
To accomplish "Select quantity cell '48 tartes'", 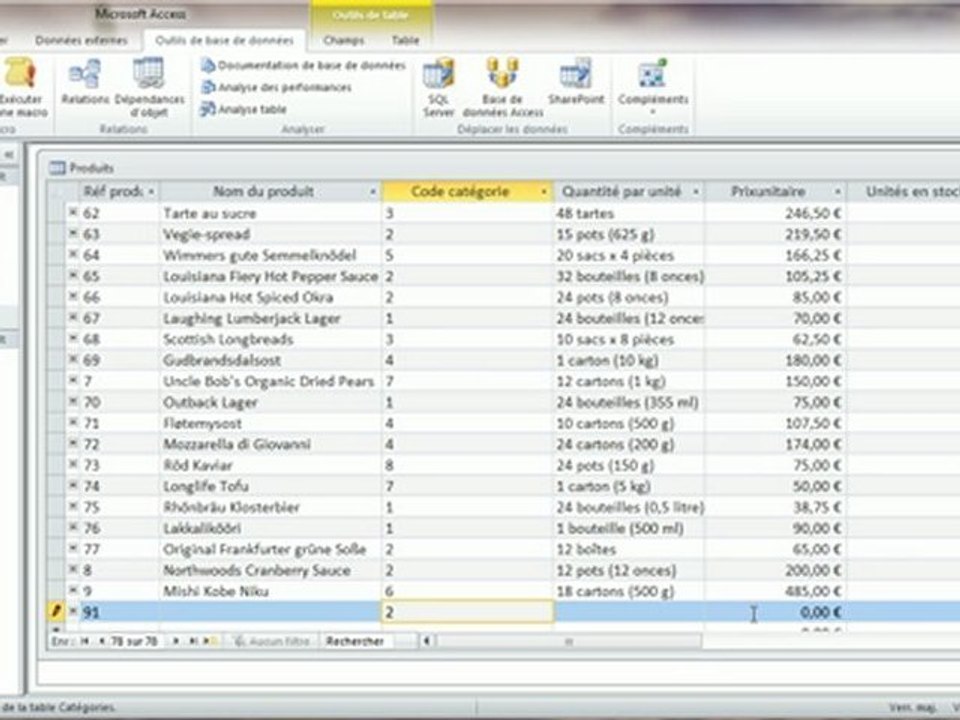I will (x=629, y=213).
